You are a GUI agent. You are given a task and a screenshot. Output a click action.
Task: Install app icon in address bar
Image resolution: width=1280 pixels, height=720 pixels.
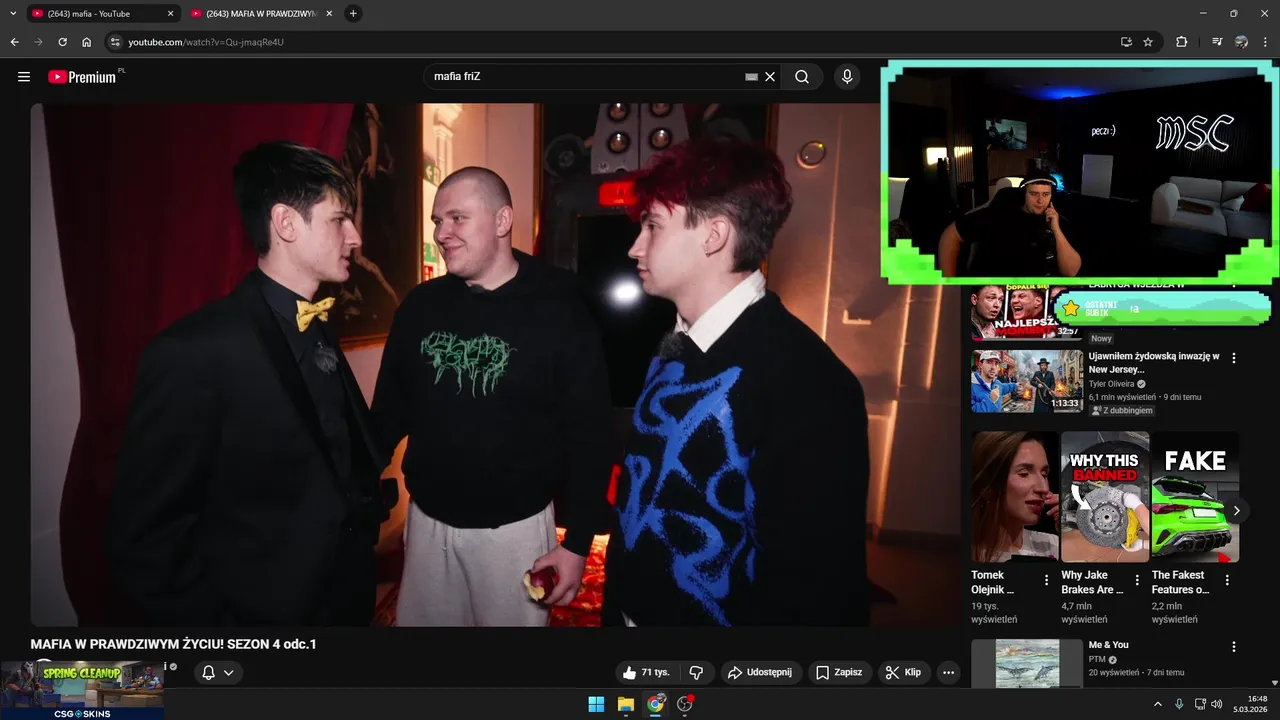1126,42
